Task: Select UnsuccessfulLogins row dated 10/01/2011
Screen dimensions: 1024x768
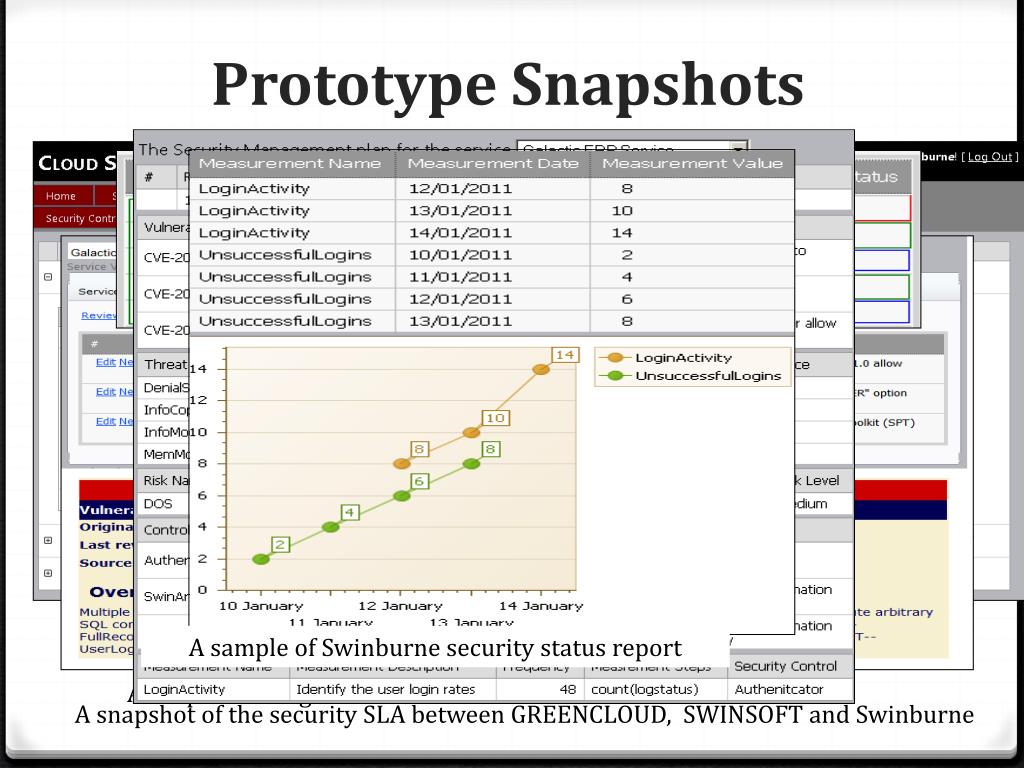Action: click(491, 255)
